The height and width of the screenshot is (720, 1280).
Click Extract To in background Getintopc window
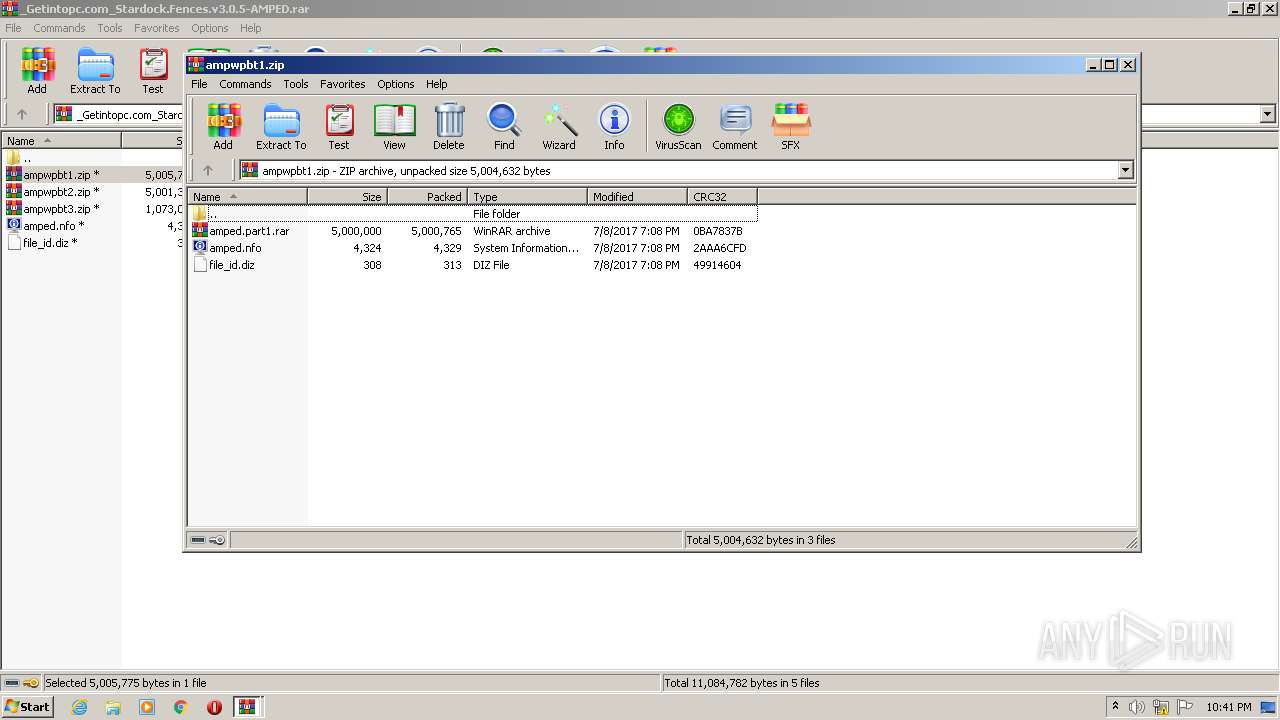pos(95,71)
